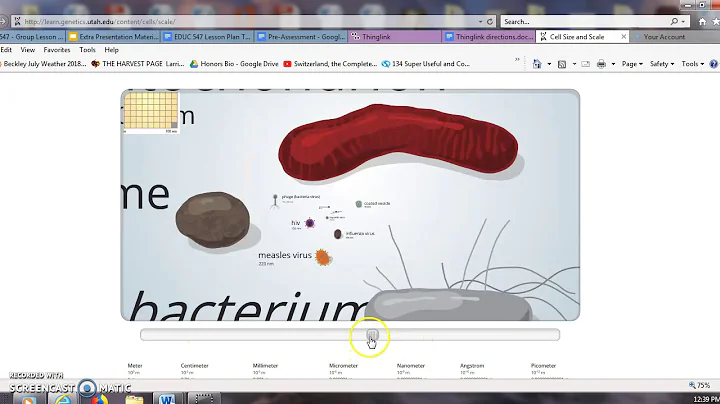This screenshot has height=404, width=720.
Task: Open Microsoft Word from the taskbar
Action: (168, 399)
